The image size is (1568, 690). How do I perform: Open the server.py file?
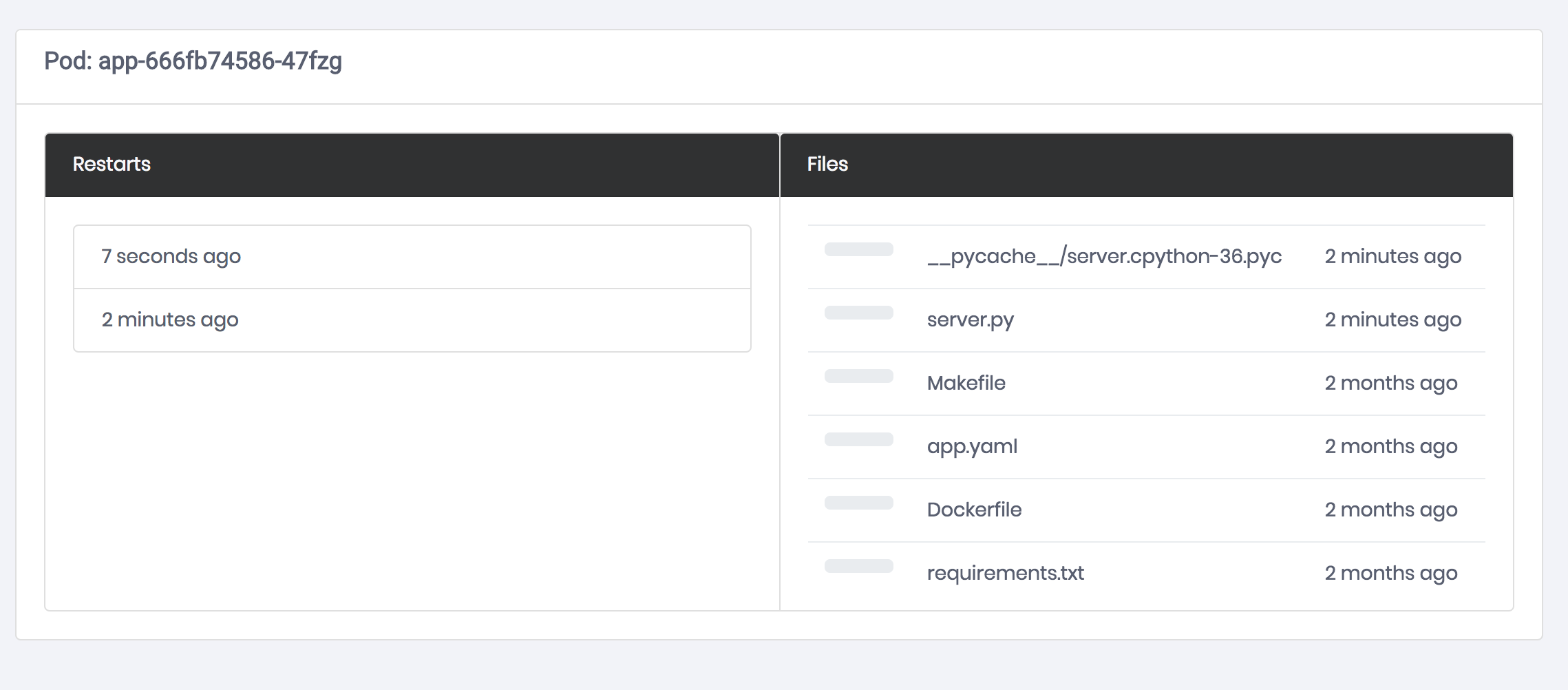click(970, 320)
